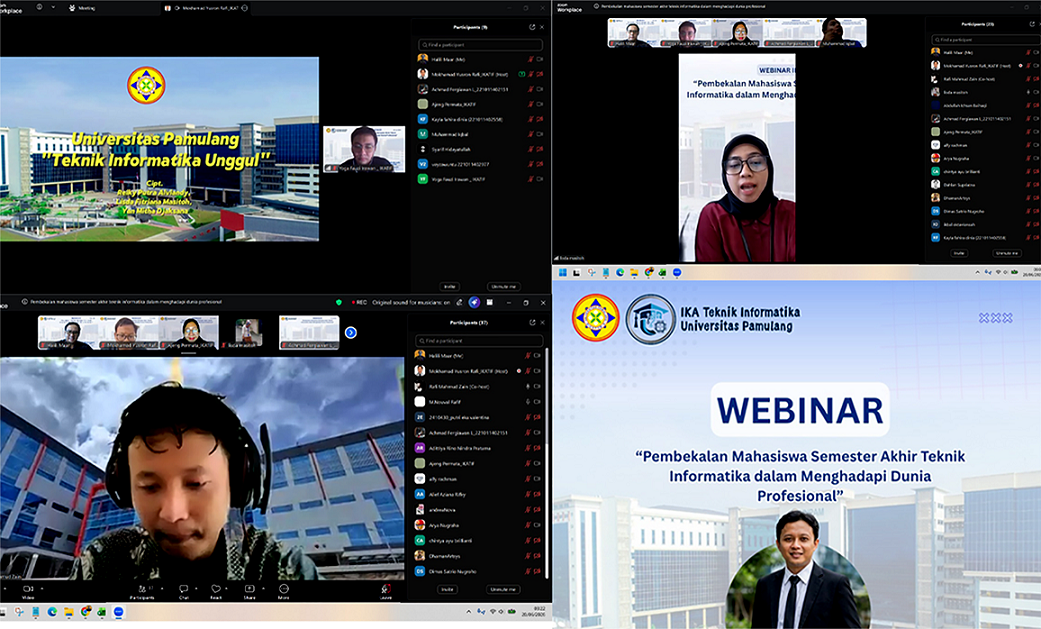Click blue next-arrow in bottom-left gallery strip
The width and height of the screenshot is (1041, 629).
[351, 333]
